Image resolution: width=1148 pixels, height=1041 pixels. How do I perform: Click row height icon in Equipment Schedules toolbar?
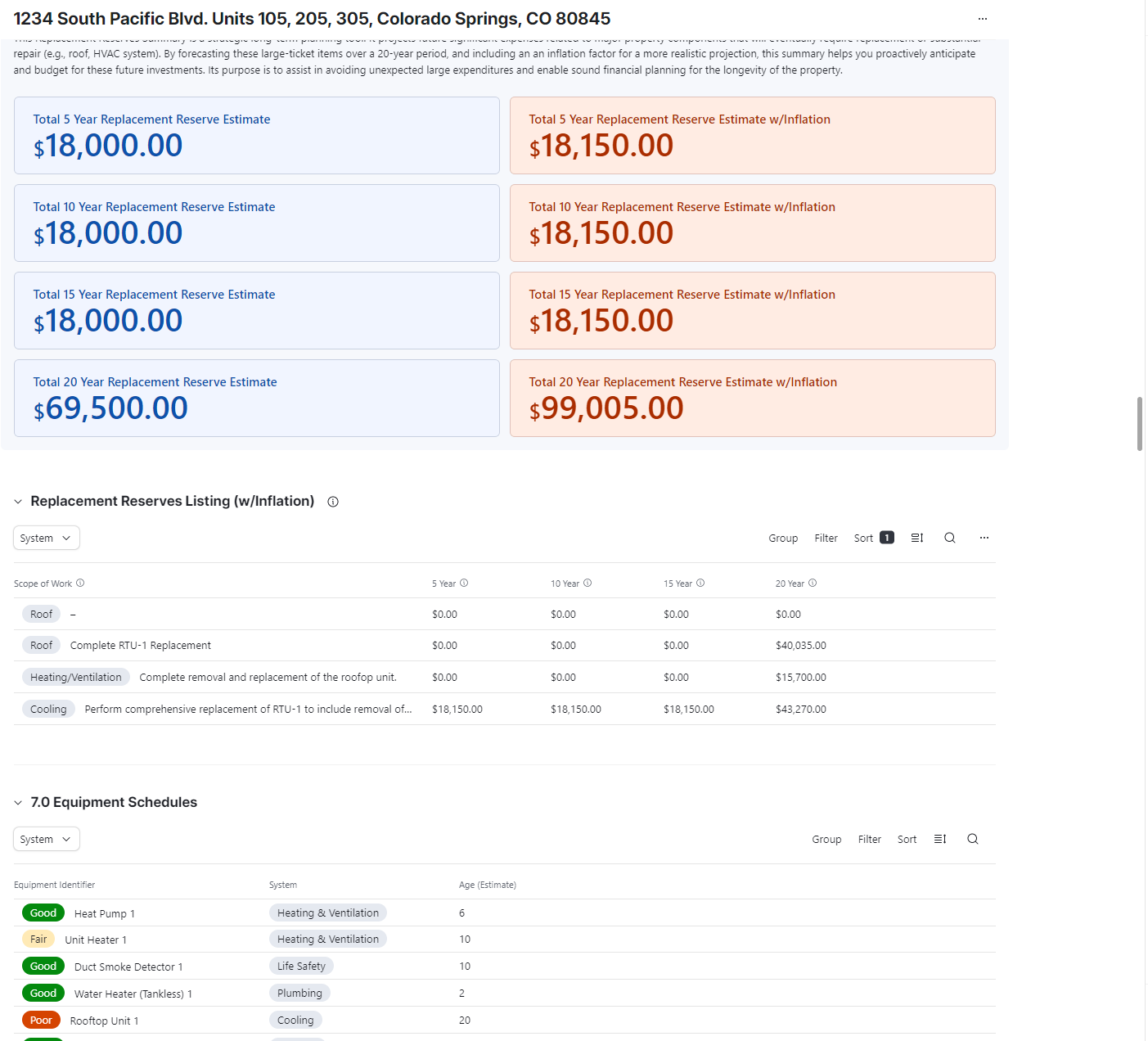[x=939, y=839]
